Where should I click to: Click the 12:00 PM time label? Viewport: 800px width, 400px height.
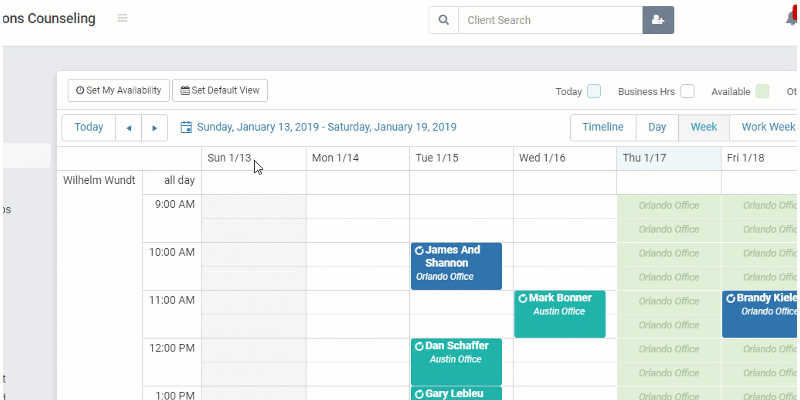click(172, 348)
